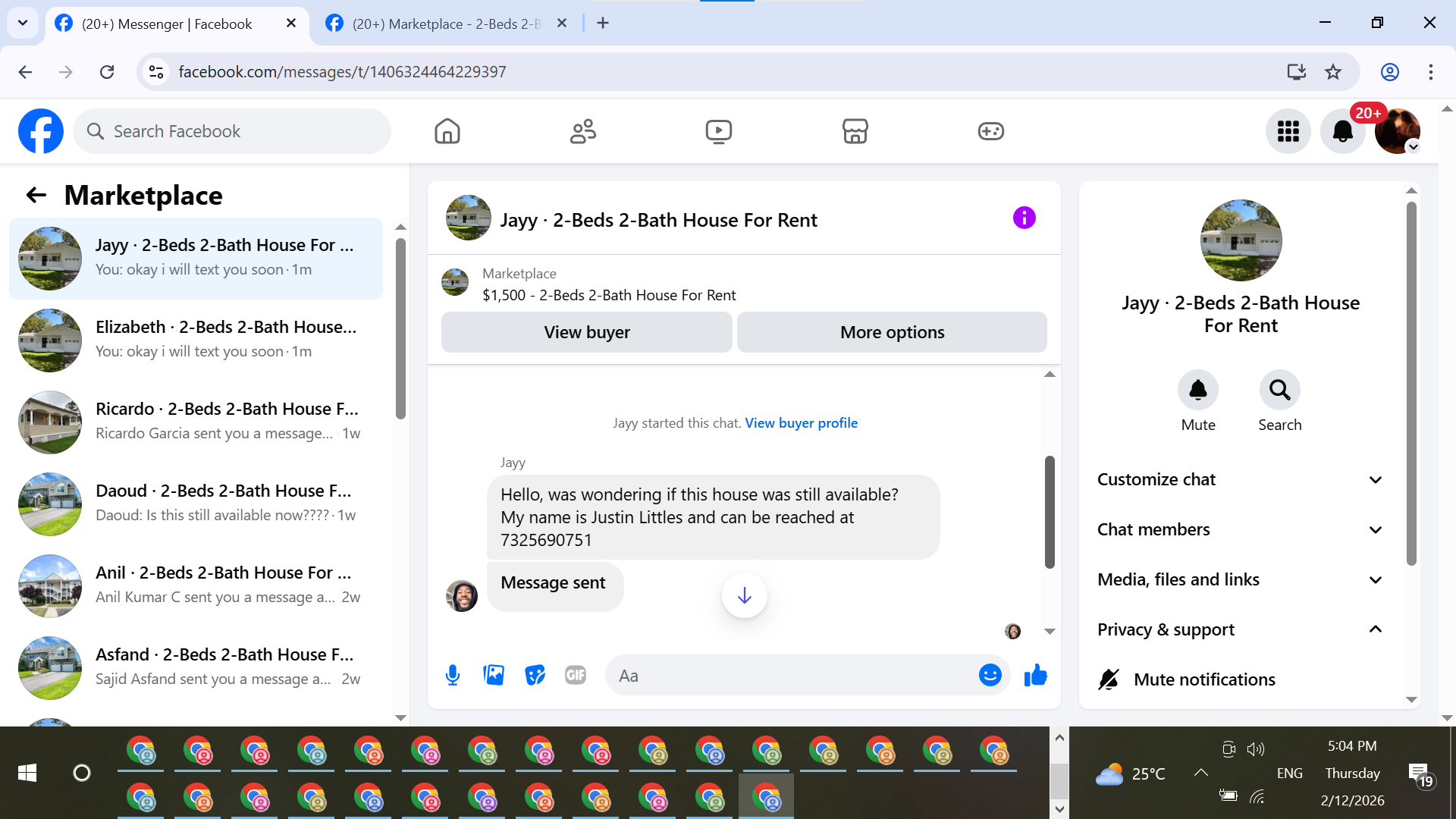Open Facebook home via the logo
Image resolution: width=1456 pixels, height=819 pixels.
click(41, 131)
